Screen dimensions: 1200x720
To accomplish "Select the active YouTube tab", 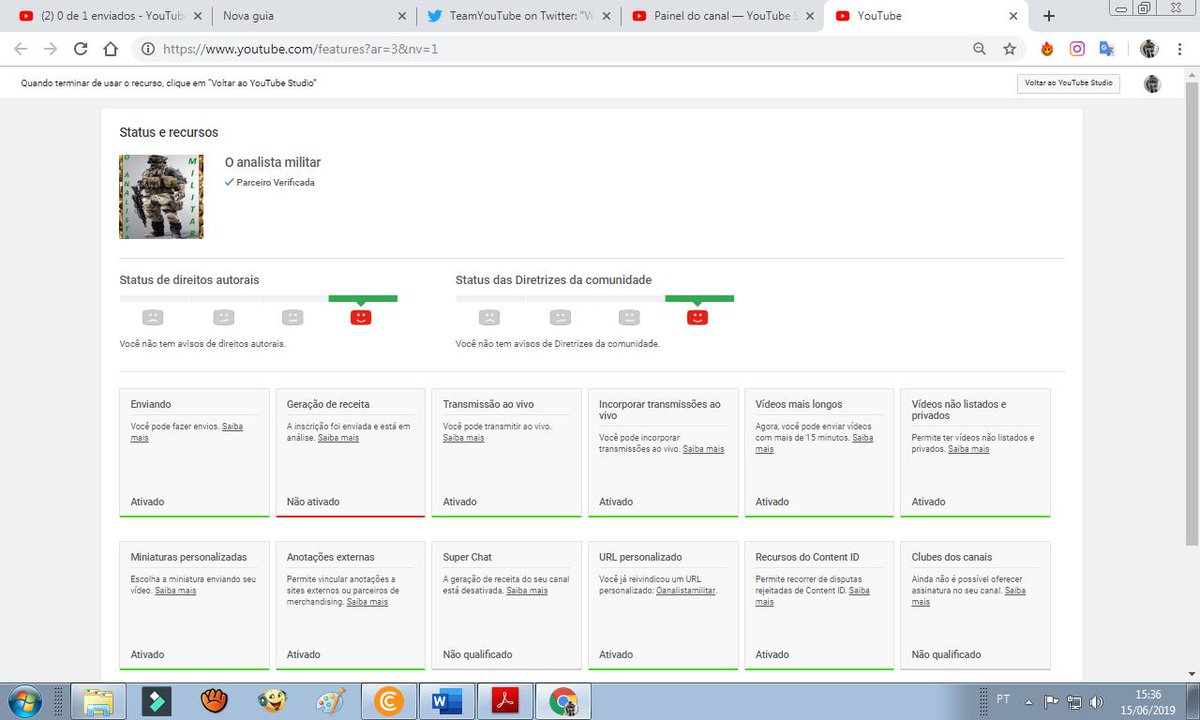I will click(925, 16).
